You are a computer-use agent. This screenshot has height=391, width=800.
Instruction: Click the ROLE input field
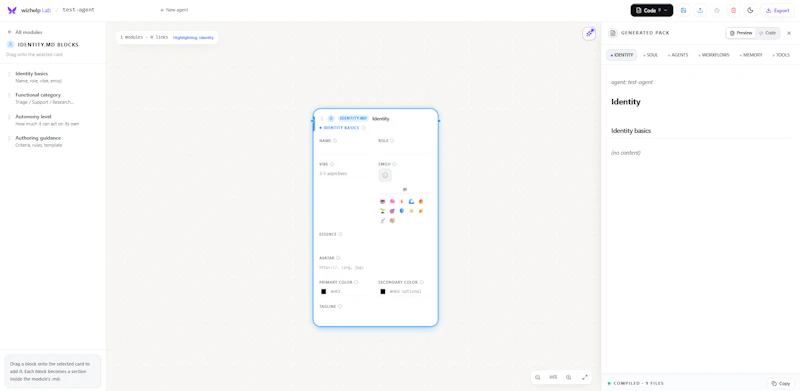tap(404, 150)
